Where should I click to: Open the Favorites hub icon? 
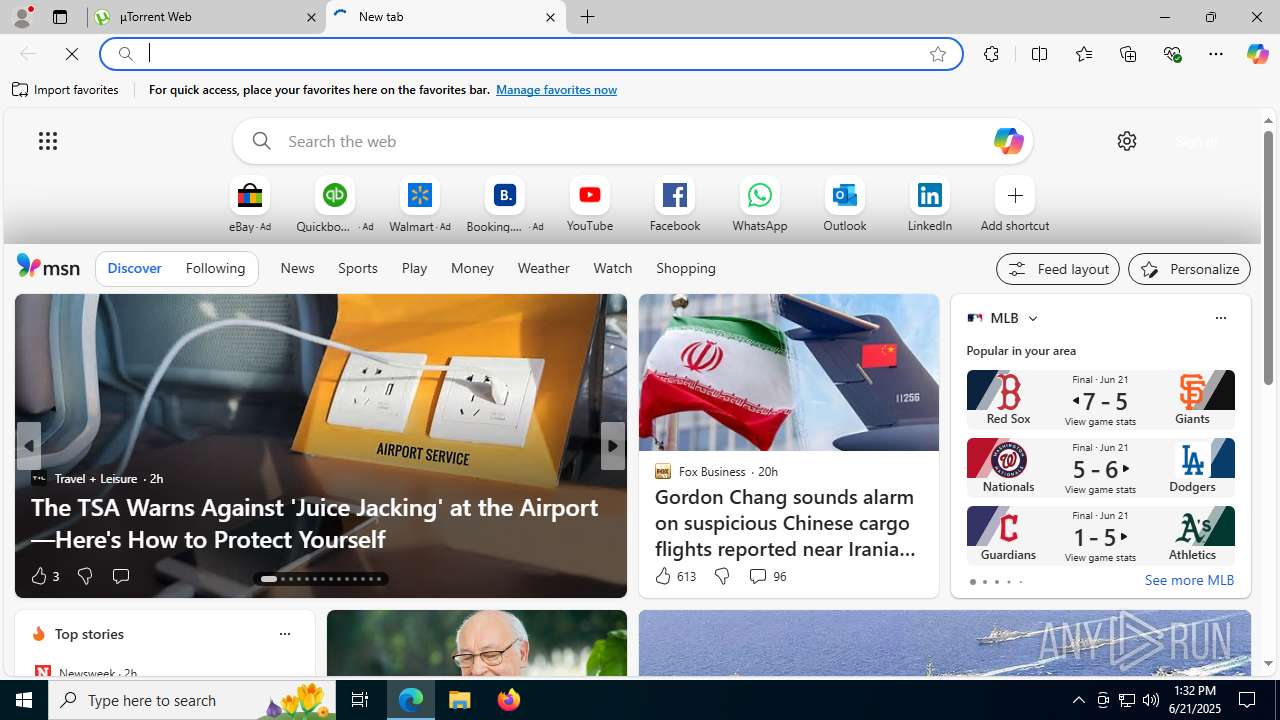[1083, 54]
